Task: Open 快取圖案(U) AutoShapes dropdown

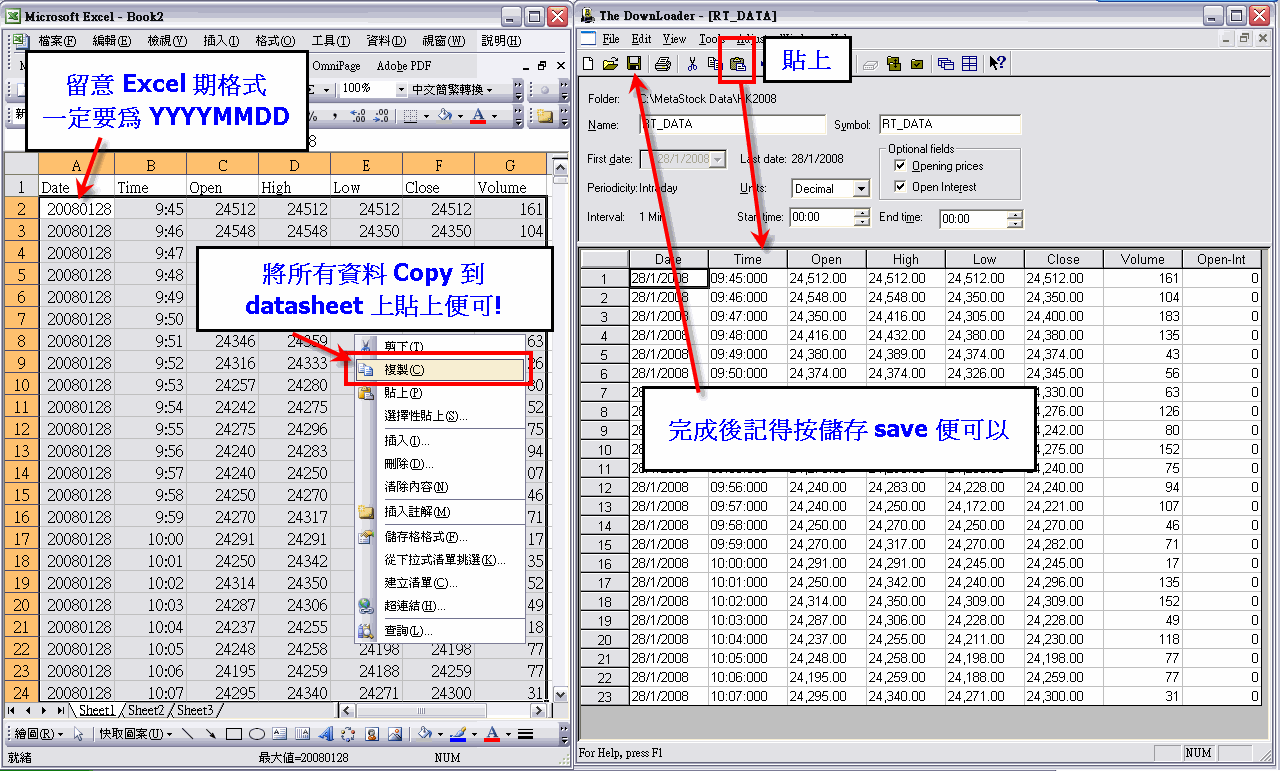Action: (x=134, y=734)
